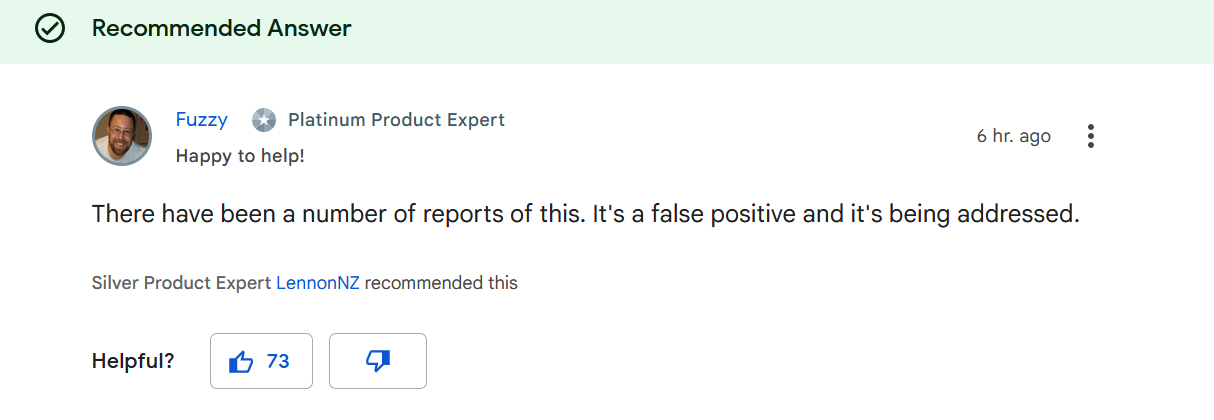Viewport: 1214px width, 420px height.
Task: Click the "Platinum Product Expert" label
Action: click(x=396, y=120)
